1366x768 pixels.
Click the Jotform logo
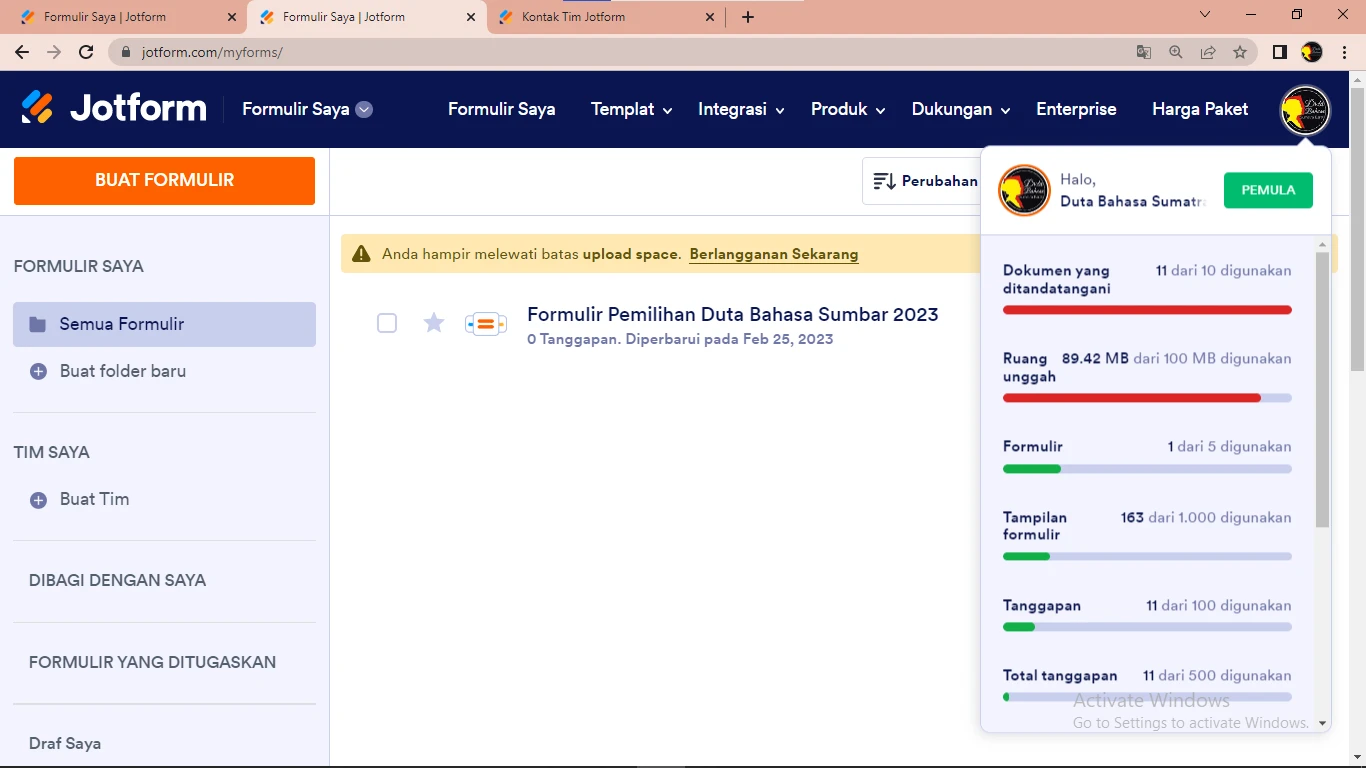(113, 108)
